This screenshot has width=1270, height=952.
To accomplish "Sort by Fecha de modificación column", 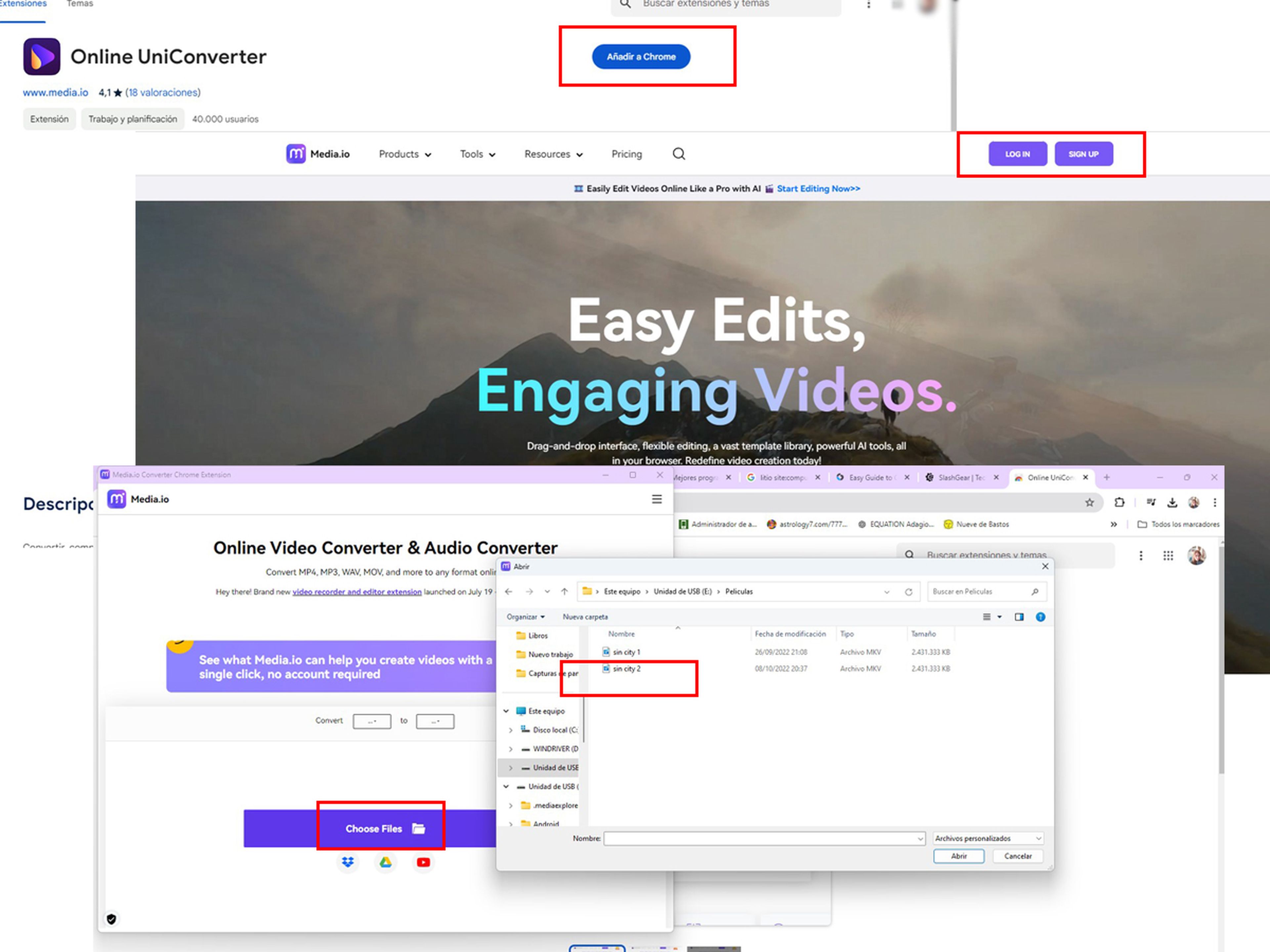I will 790,634.
